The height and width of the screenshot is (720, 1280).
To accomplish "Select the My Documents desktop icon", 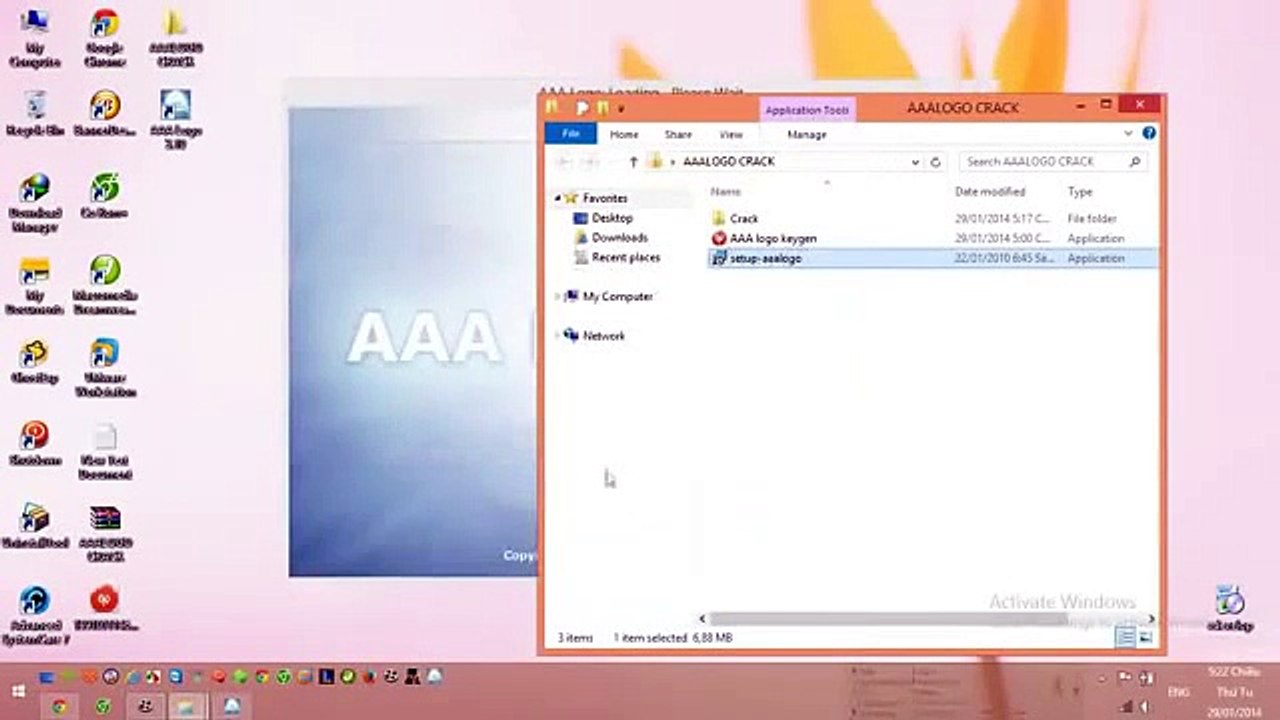I will pos(35,286).
